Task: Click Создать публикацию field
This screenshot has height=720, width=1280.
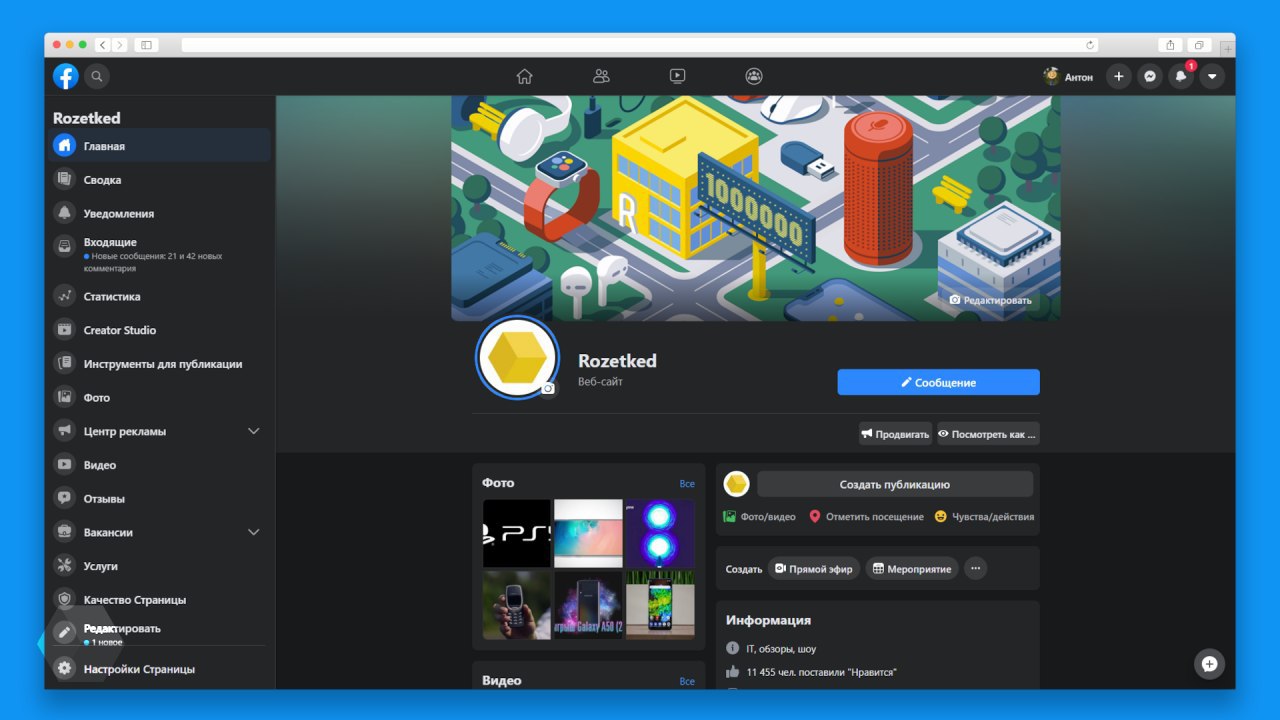Action: click(895, 484)
